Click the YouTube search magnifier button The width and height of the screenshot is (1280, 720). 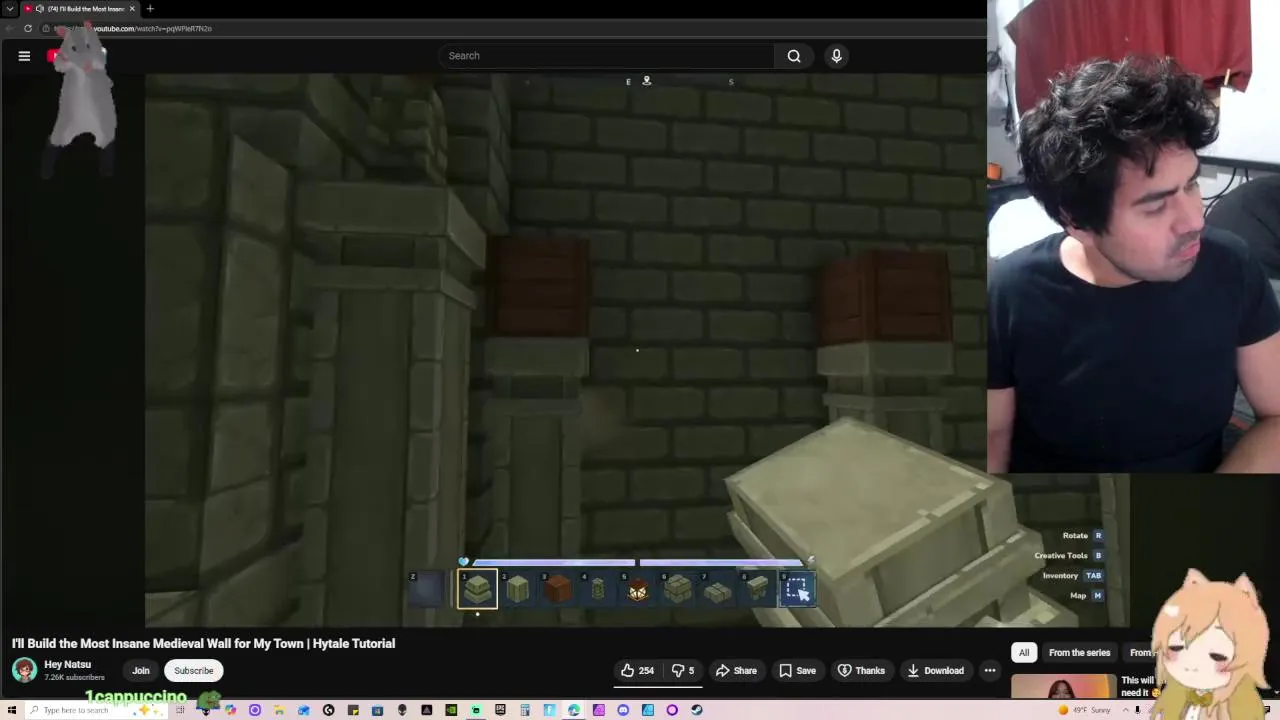(x=794, y=56)
